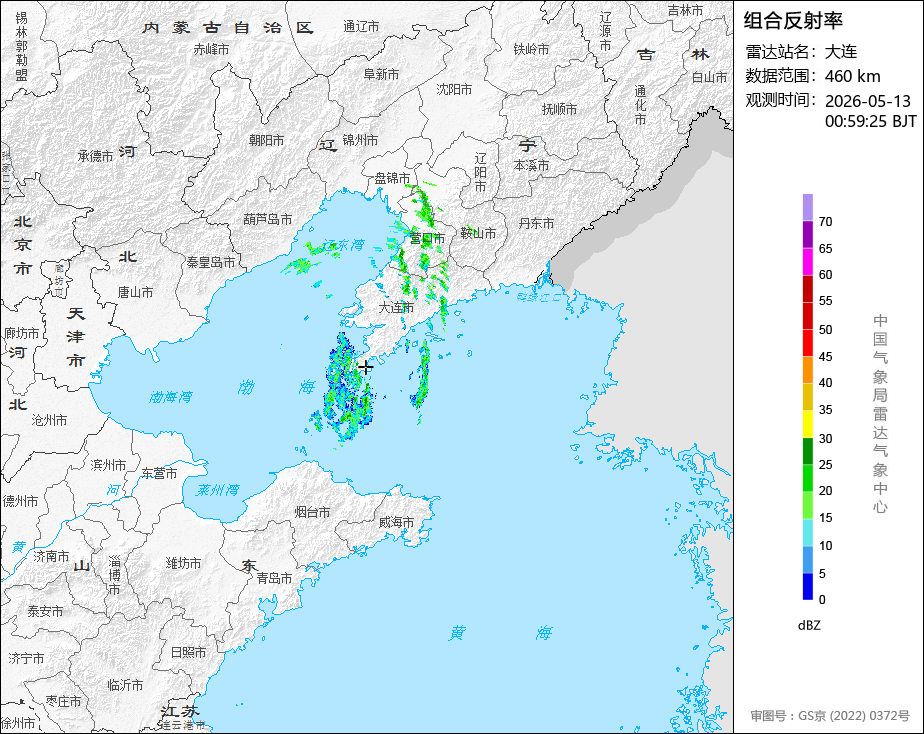Click the '营口市' city label
Screen dimensions: 924x734
[427, 238]
